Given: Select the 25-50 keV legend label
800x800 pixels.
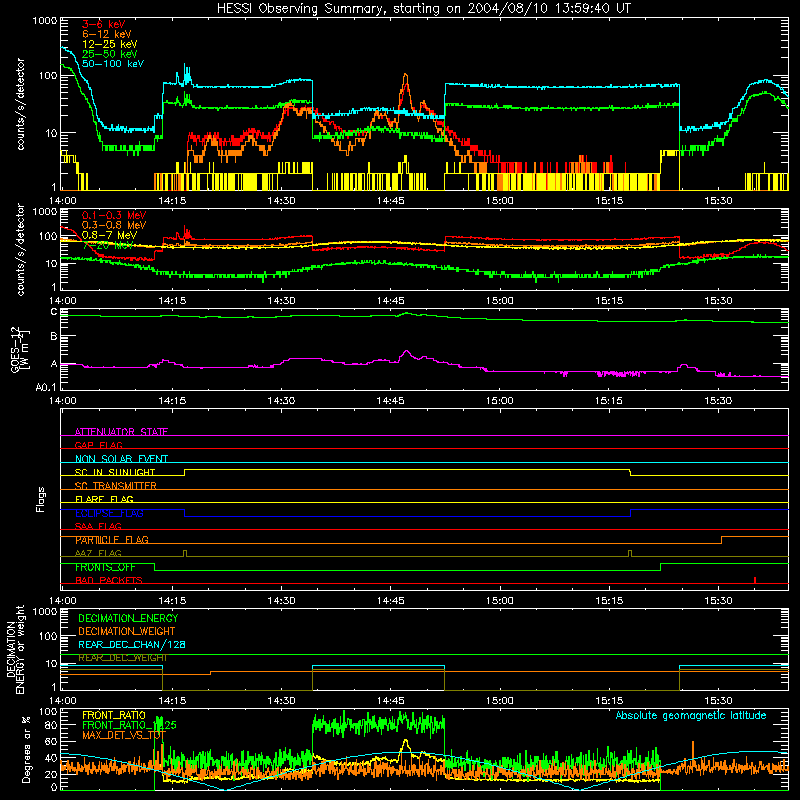Looking at the screenshot, I should 110,54.
